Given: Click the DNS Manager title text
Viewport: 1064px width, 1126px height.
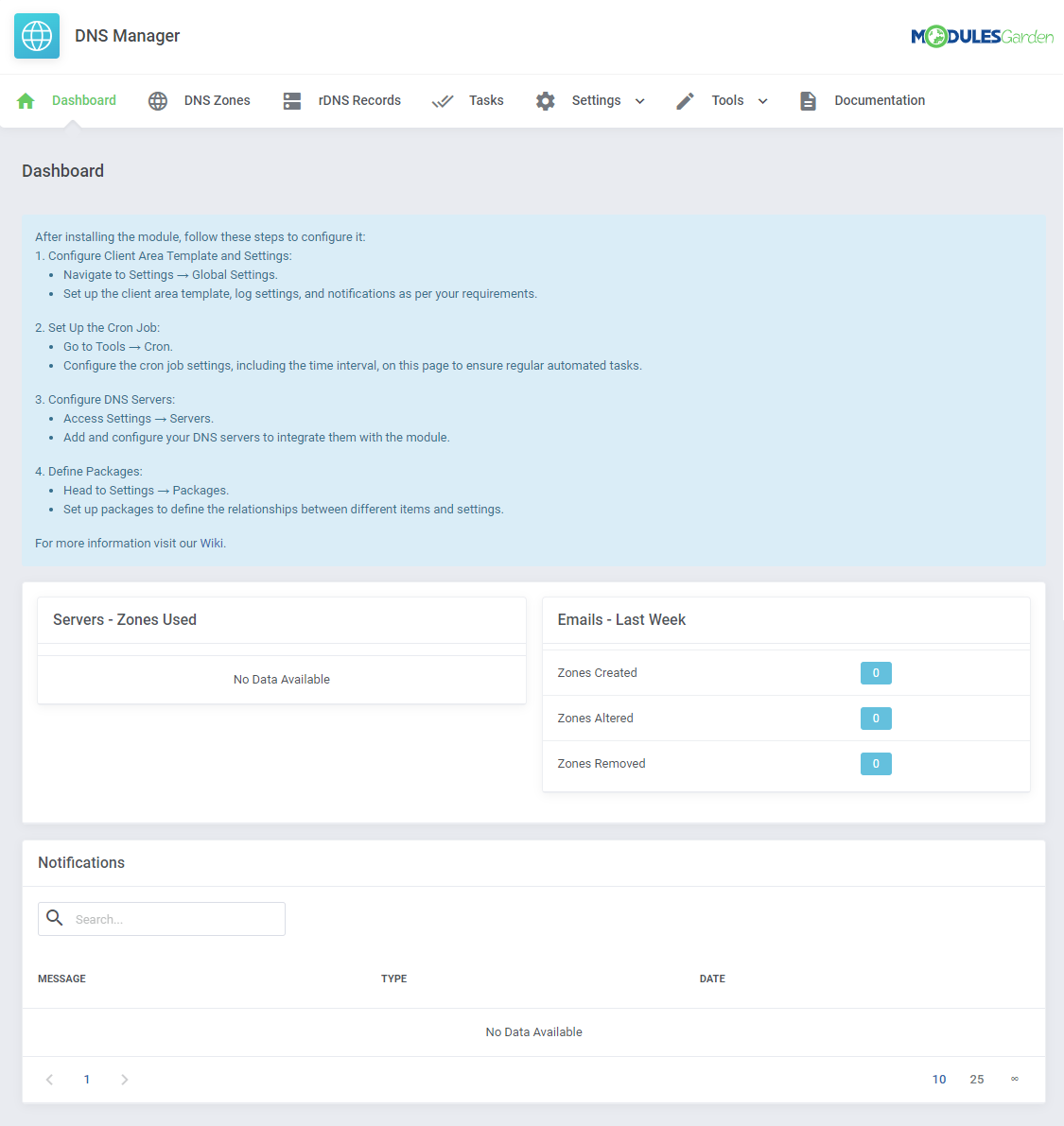Looking at the screenshot, I should (x=127, y=36).
